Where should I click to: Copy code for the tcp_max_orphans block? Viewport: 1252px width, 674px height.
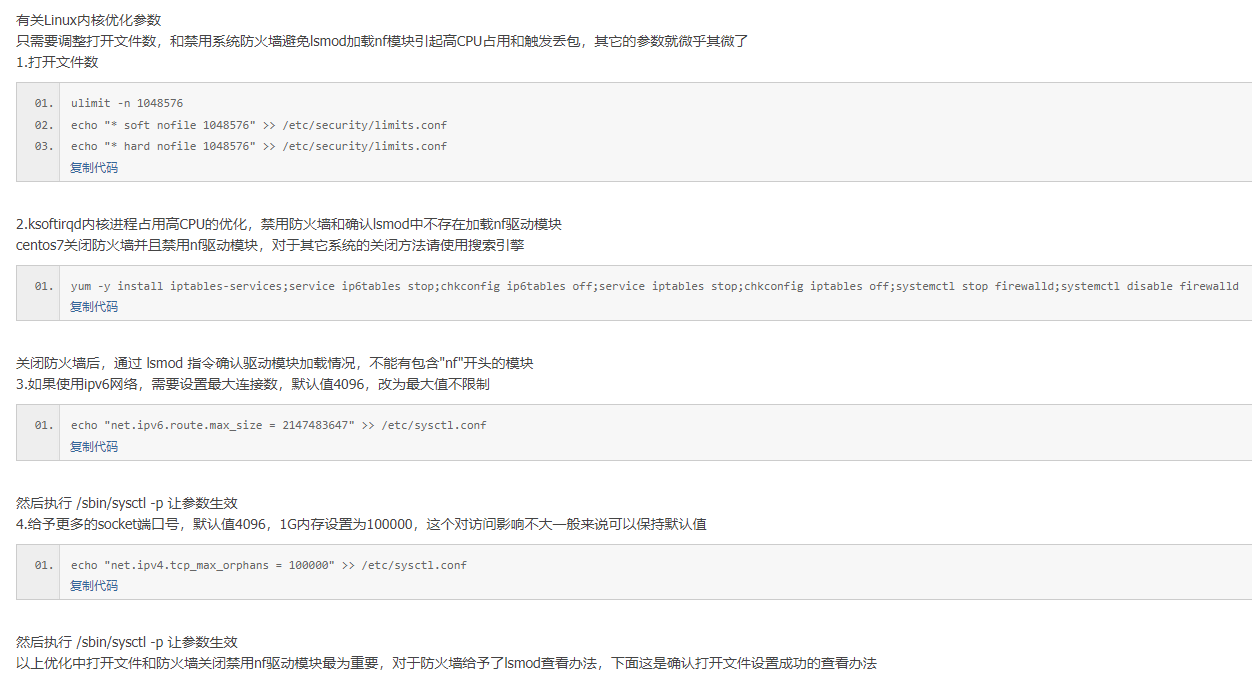click(x=94, y=586)
